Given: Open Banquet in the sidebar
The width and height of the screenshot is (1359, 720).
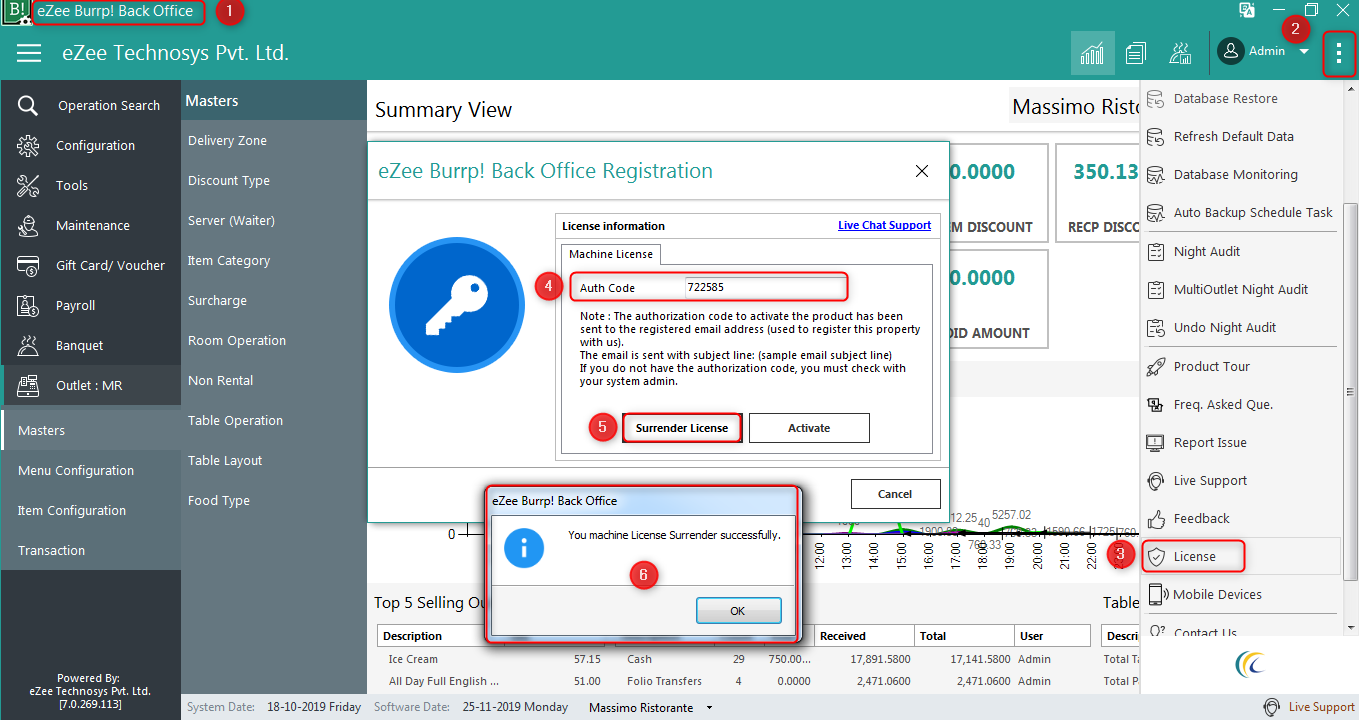Looking at the screenshot, I should [91, 345].
